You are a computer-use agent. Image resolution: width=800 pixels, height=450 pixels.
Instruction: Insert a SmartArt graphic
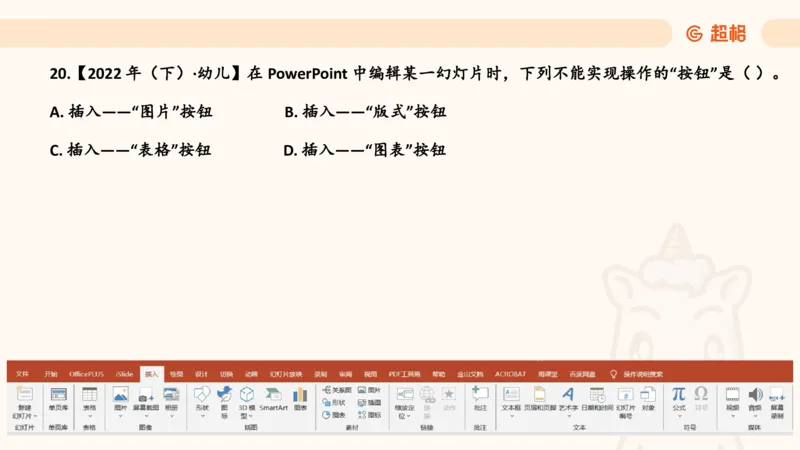click(x=273, y=399)
